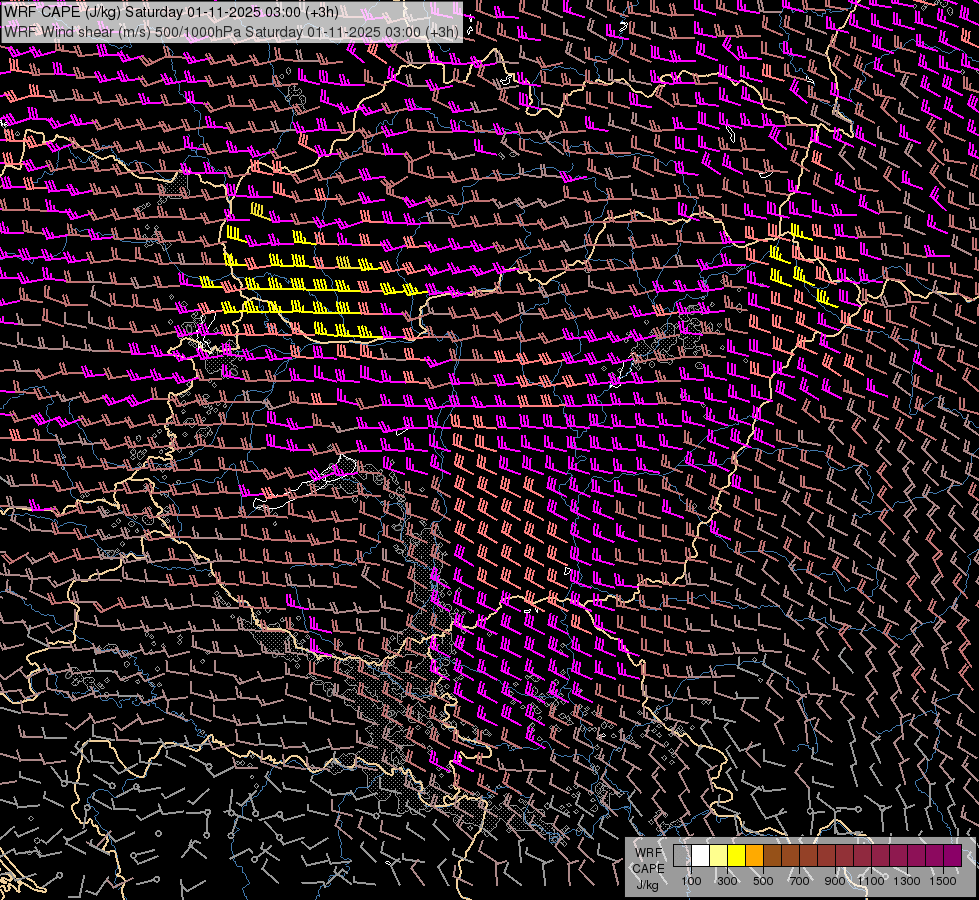
Task: Click the white CAPE legend swatch
Action: pyautogui.click(x=701, y=856)
